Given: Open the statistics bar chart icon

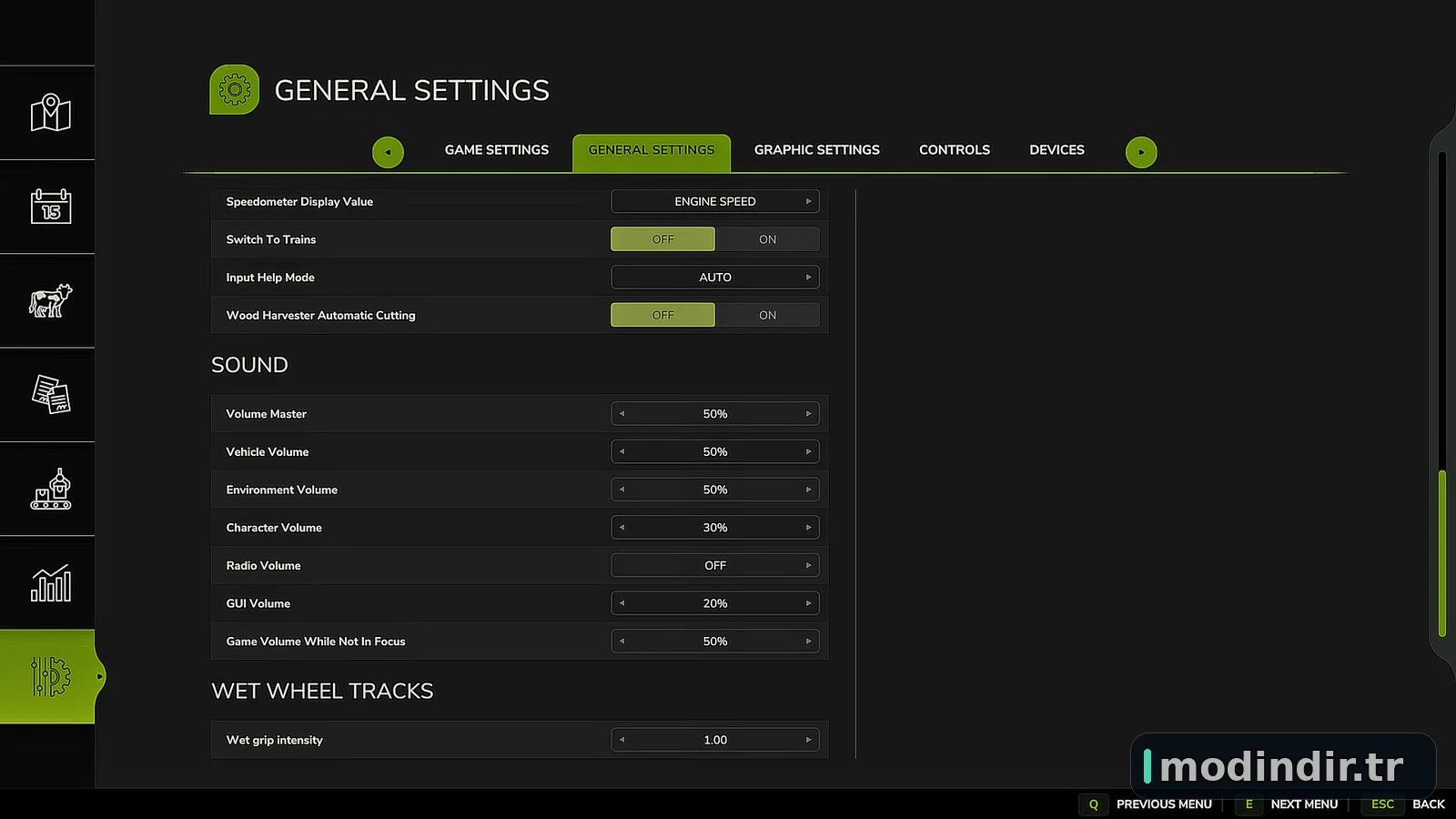Looking at the screenshot, I should pyautogui.click(x=50, y=582).
